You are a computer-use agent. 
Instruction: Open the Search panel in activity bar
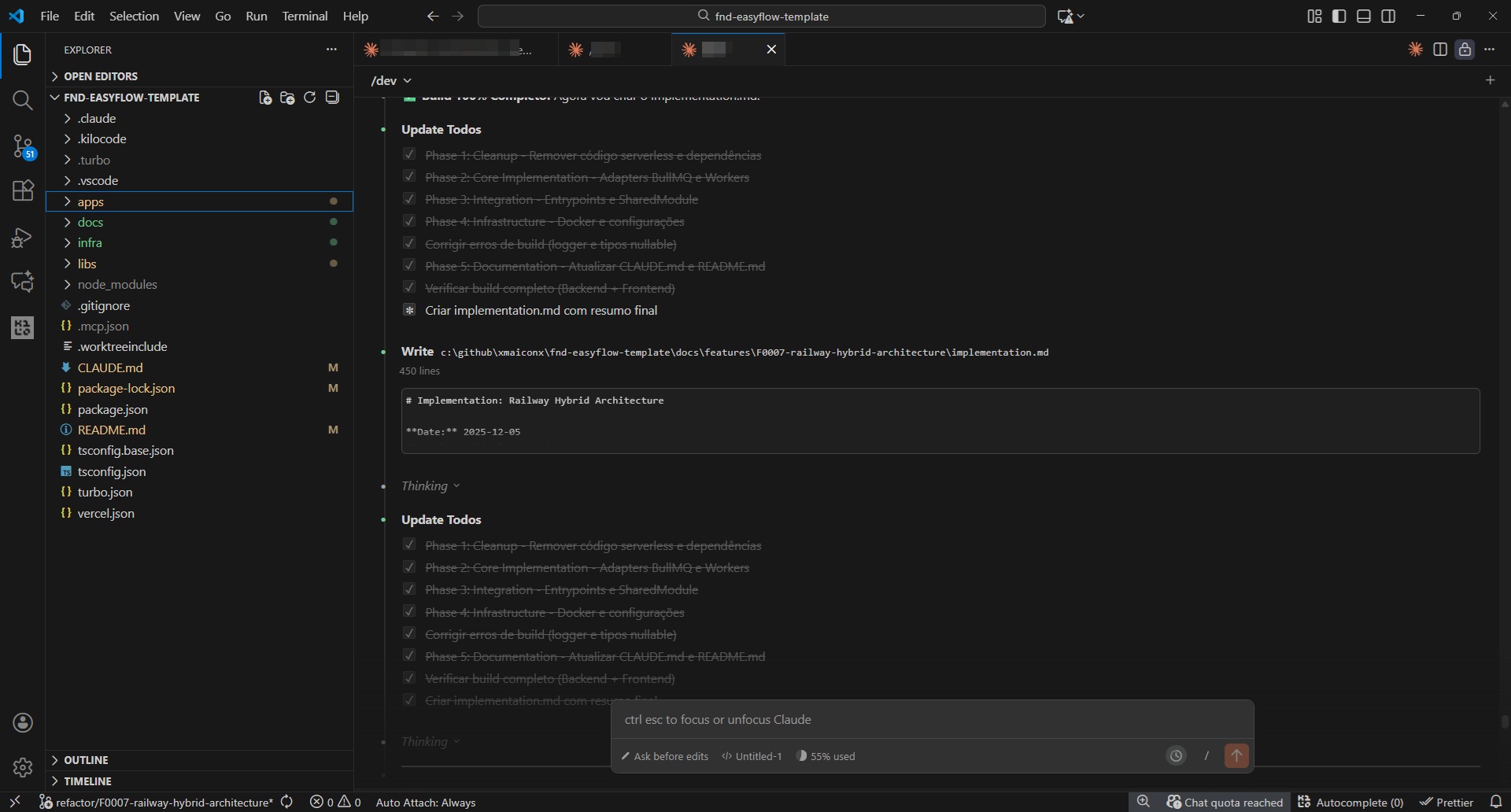click(23, 100)
